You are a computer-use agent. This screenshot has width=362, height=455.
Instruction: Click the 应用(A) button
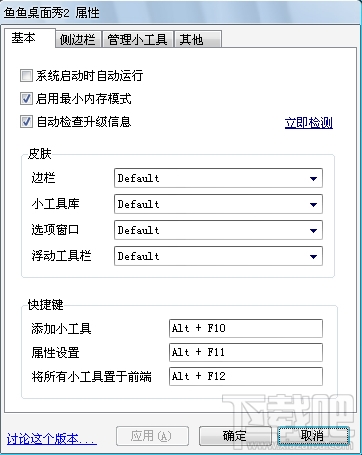pyautogui.click(x=152, y=436)
